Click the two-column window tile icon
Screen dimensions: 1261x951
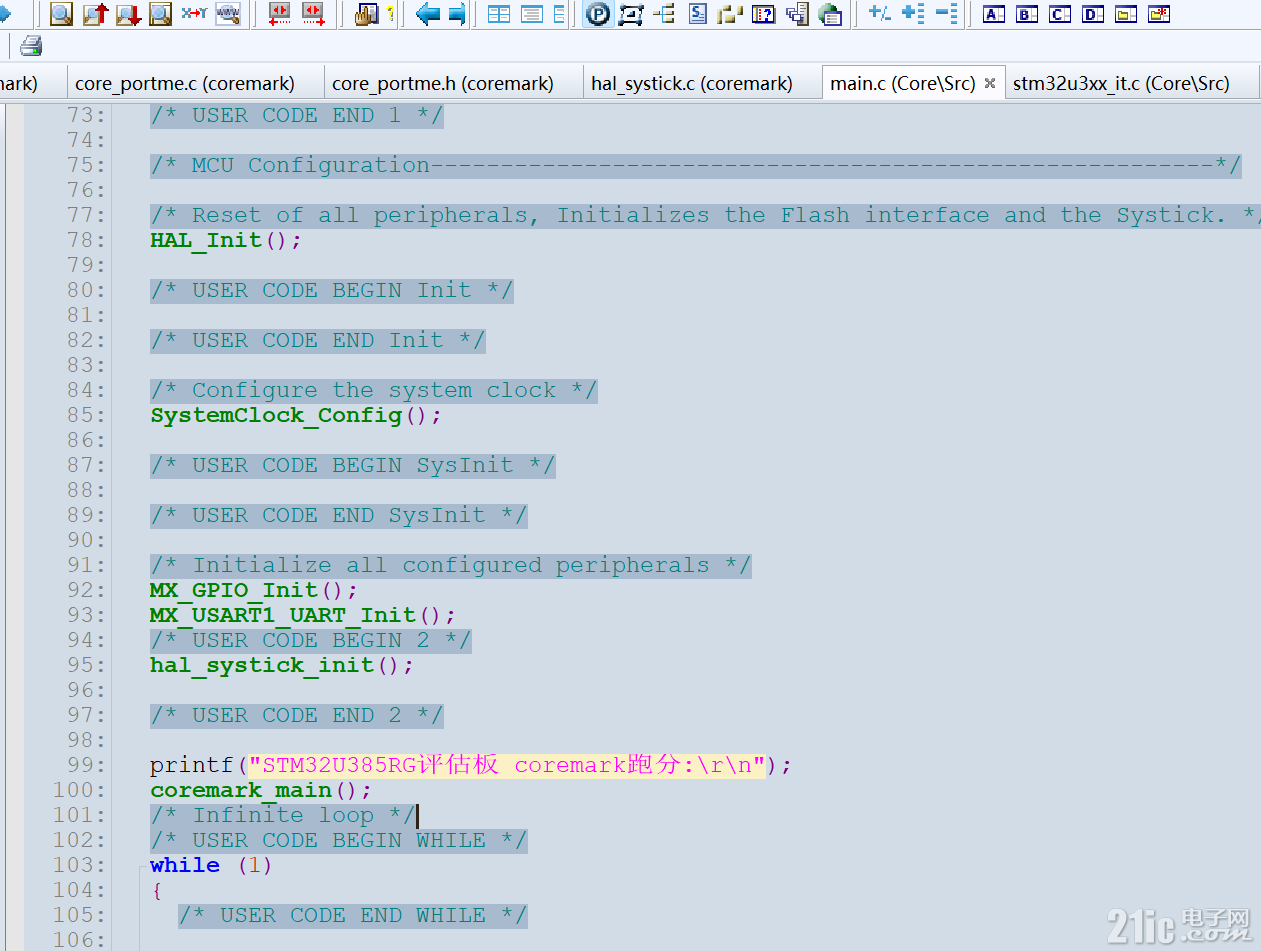click(x=498, y=14)
